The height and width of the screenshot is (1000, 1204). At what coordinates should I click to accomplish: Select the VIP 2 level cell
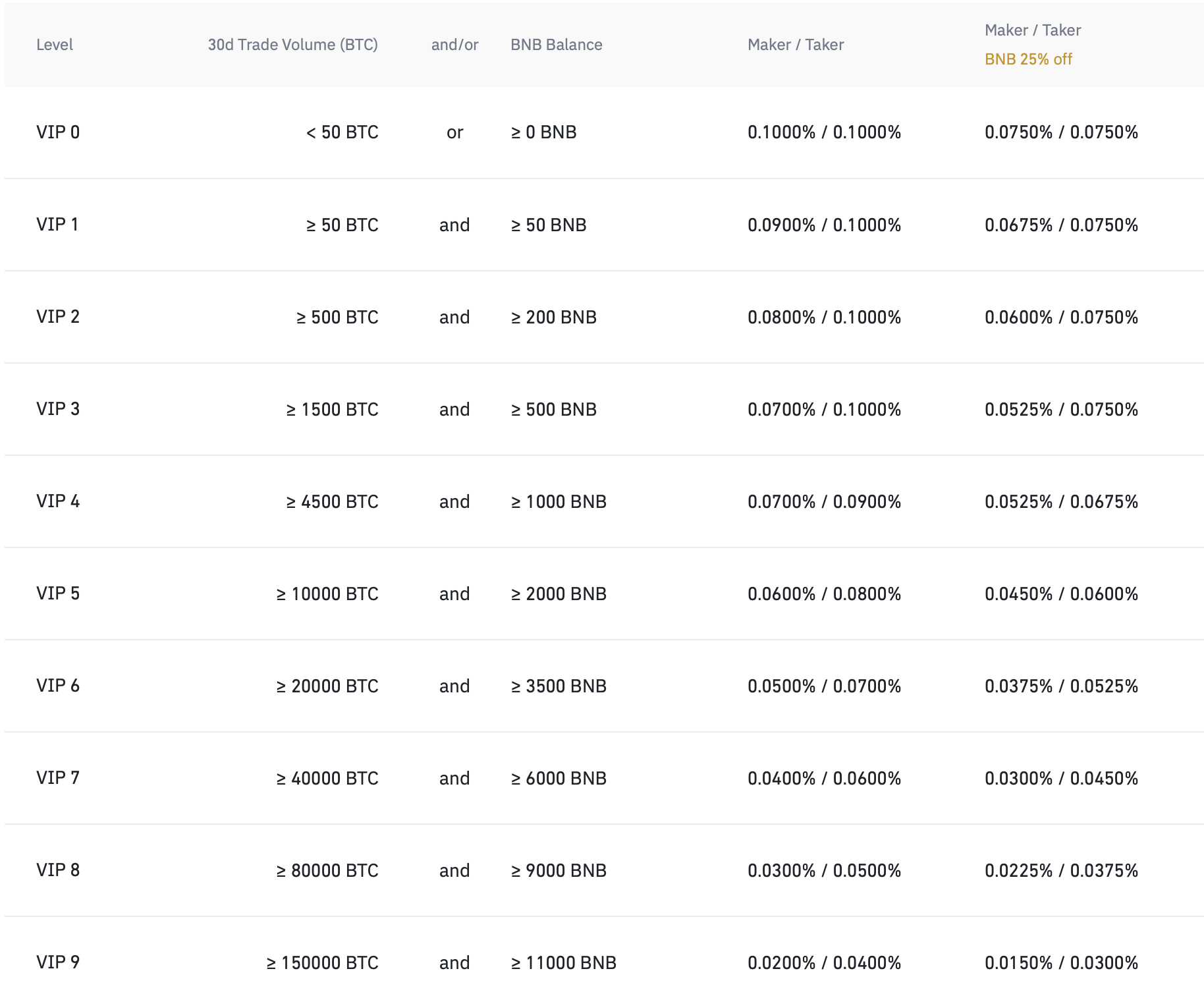click(x=58, y=317)
